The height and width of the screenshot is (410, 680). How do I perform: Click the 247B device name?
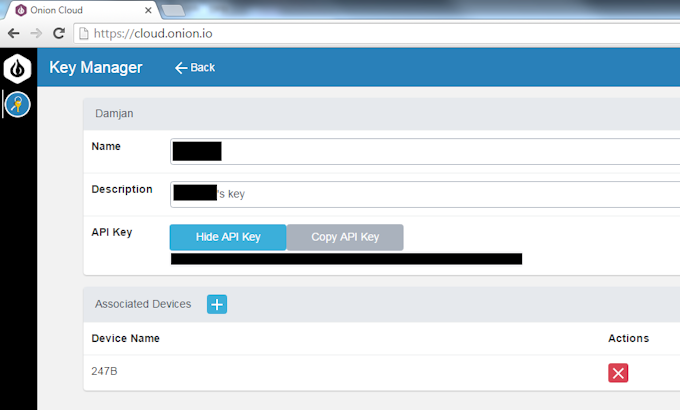[105, 371]
